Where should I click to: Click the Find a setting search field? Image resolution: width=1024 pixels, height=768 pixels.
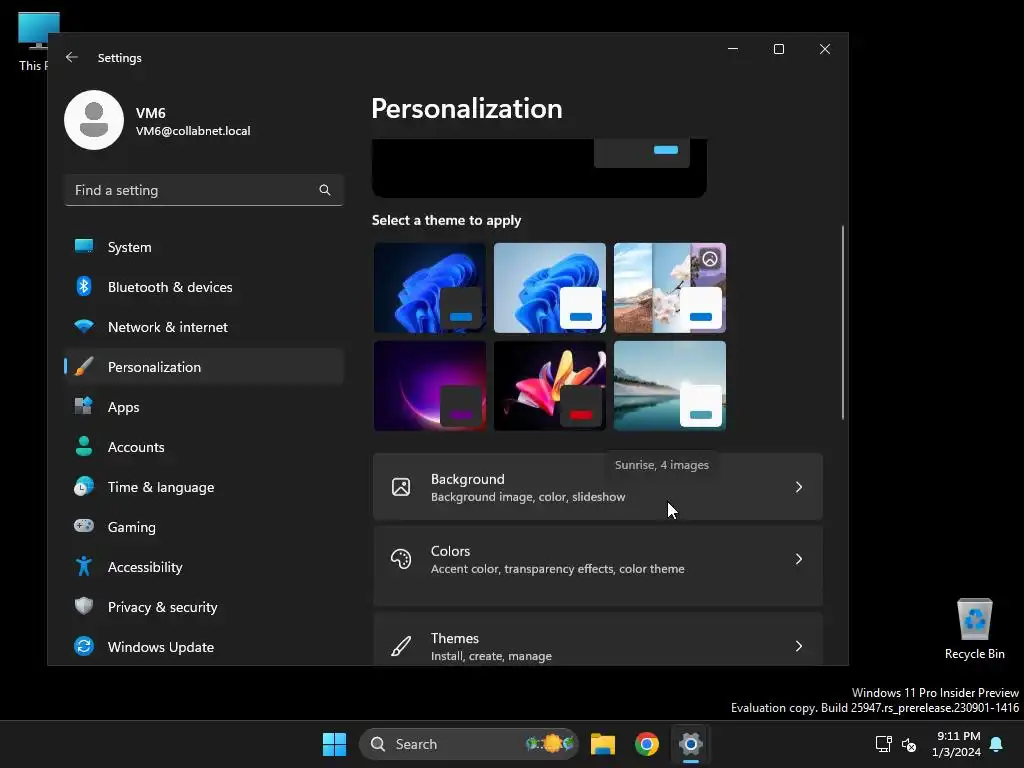point(204,190)
